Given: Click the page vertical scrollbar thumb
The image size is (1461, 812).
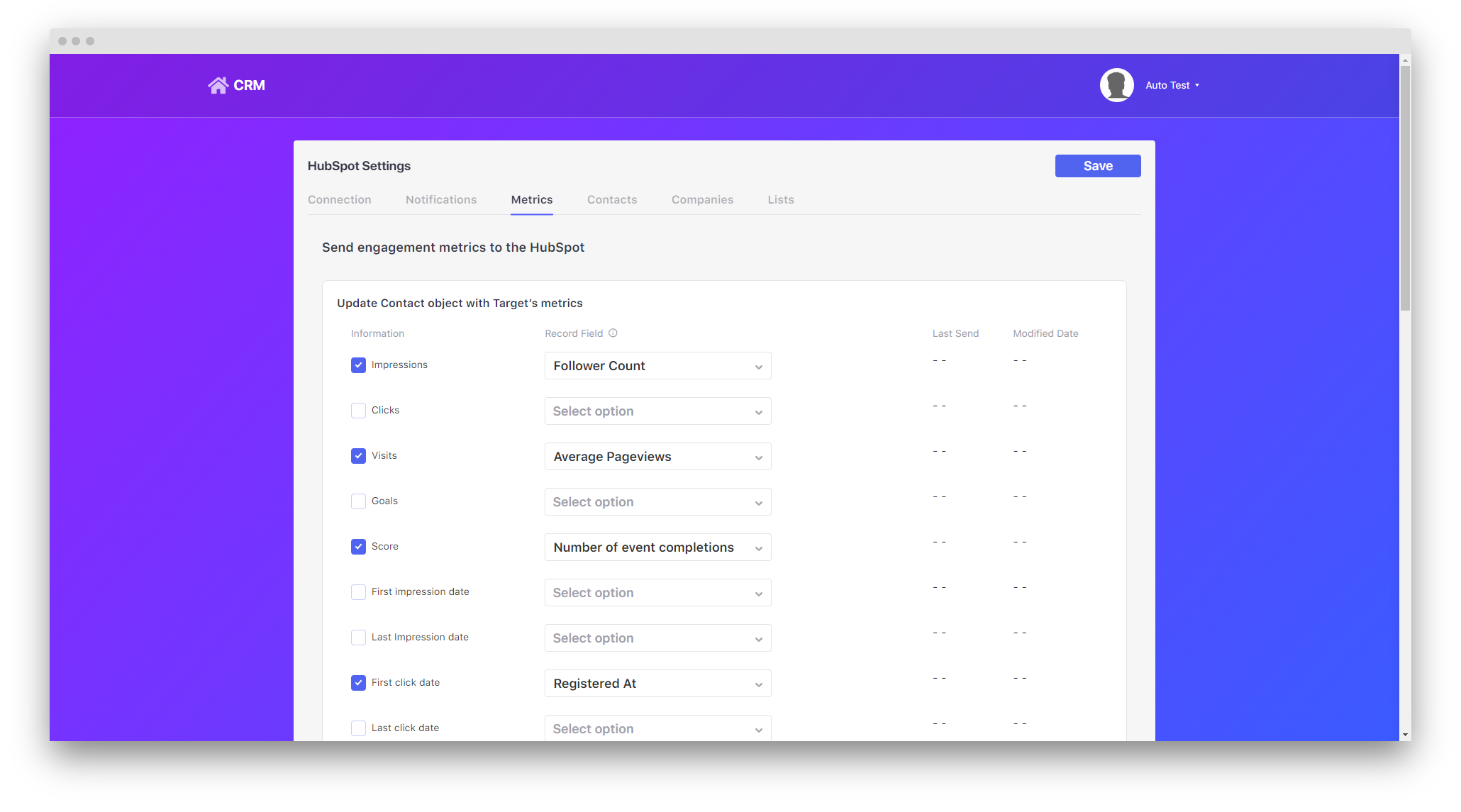Looking at the screenshot, I should click(1405, 188).
